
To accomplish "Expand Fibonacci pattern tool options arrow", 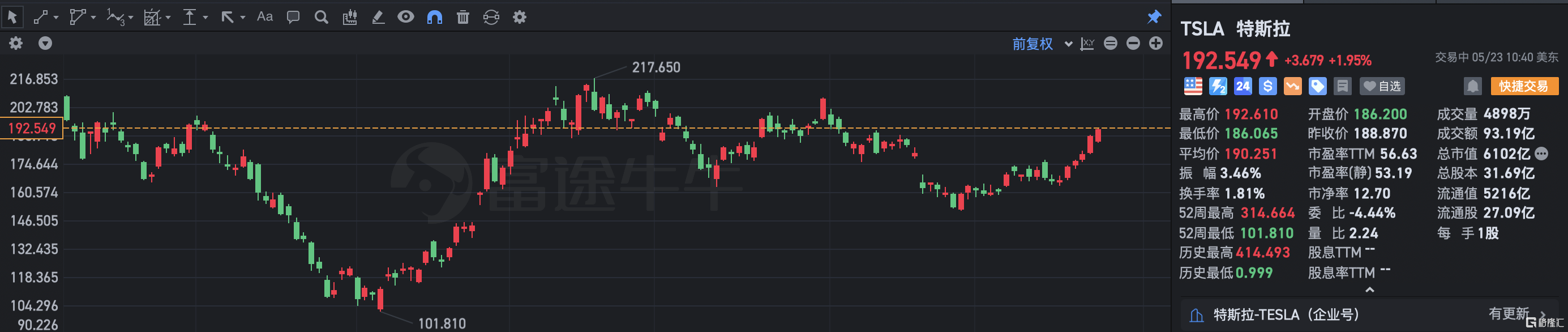I will [168, 18].
